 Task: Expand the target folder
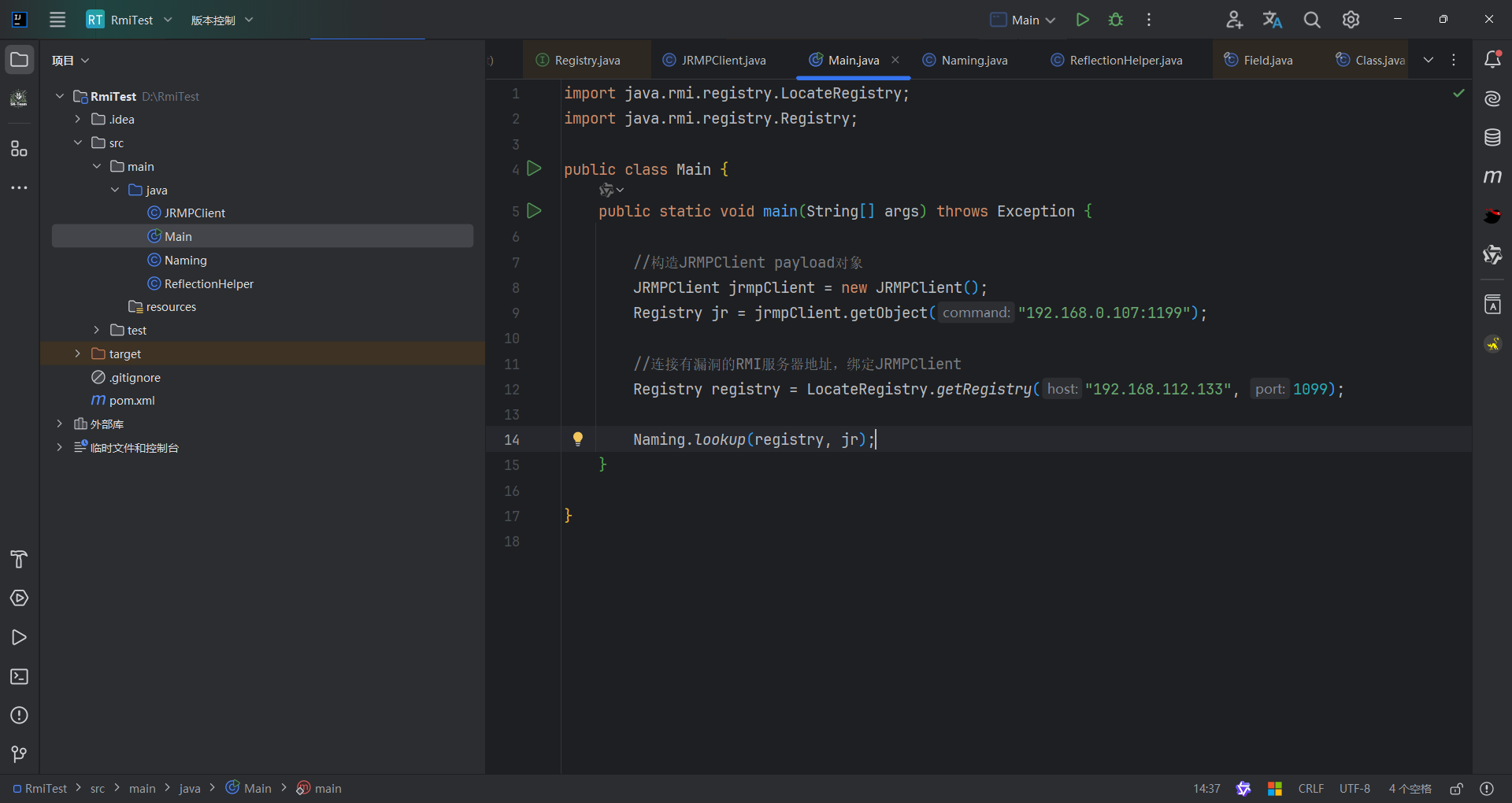coord(77,353)
